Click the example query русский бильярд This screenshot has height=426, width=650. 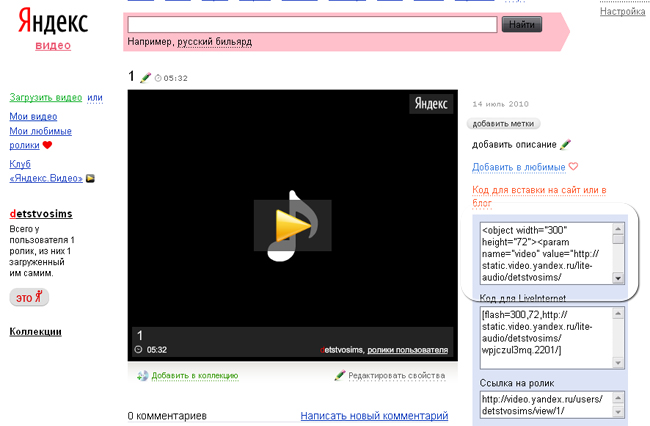tap(214, 42)
